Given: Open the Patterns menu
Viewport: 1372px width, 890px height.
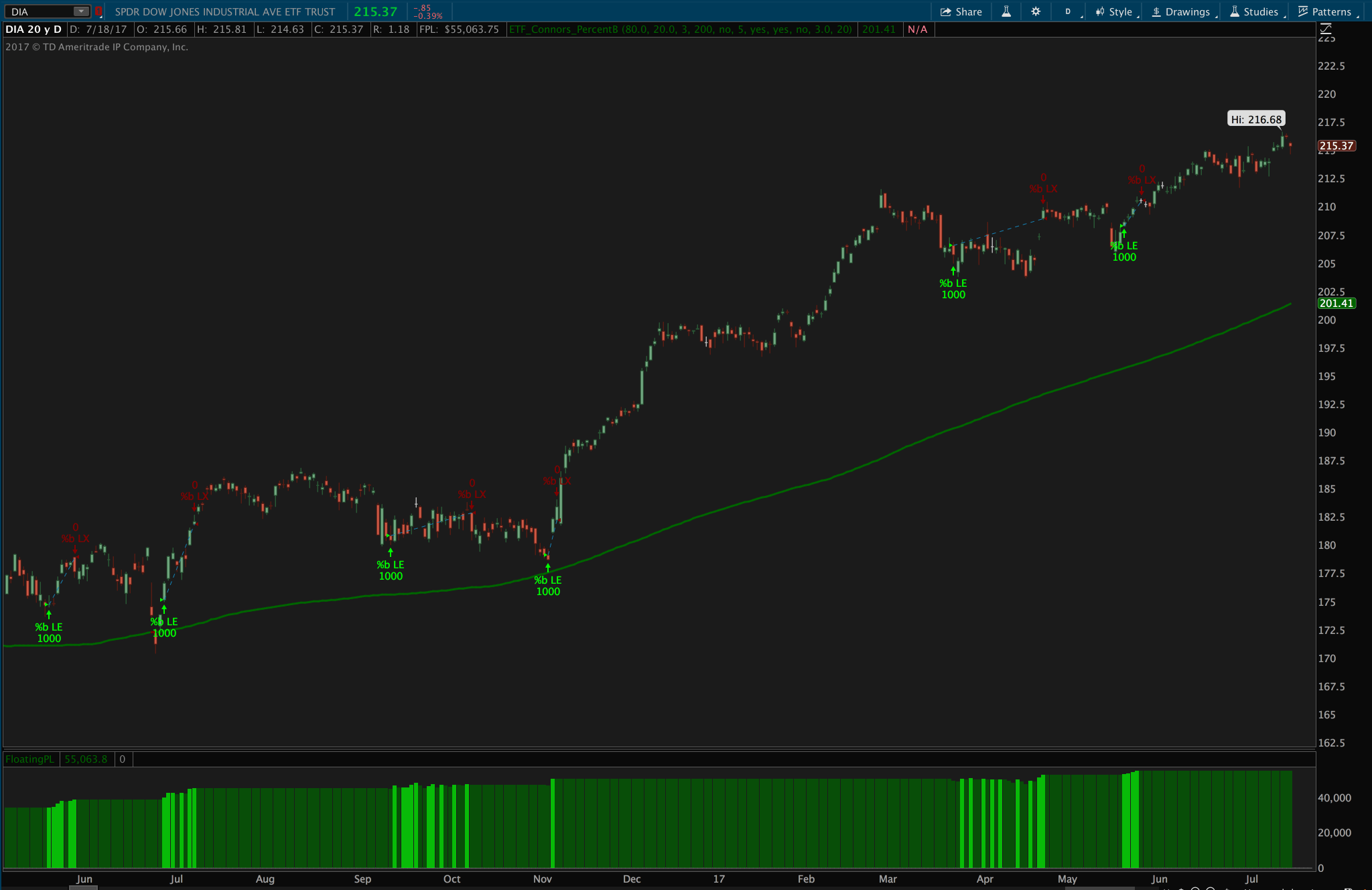Looking at the screenshot, I should coord(1325,11).
